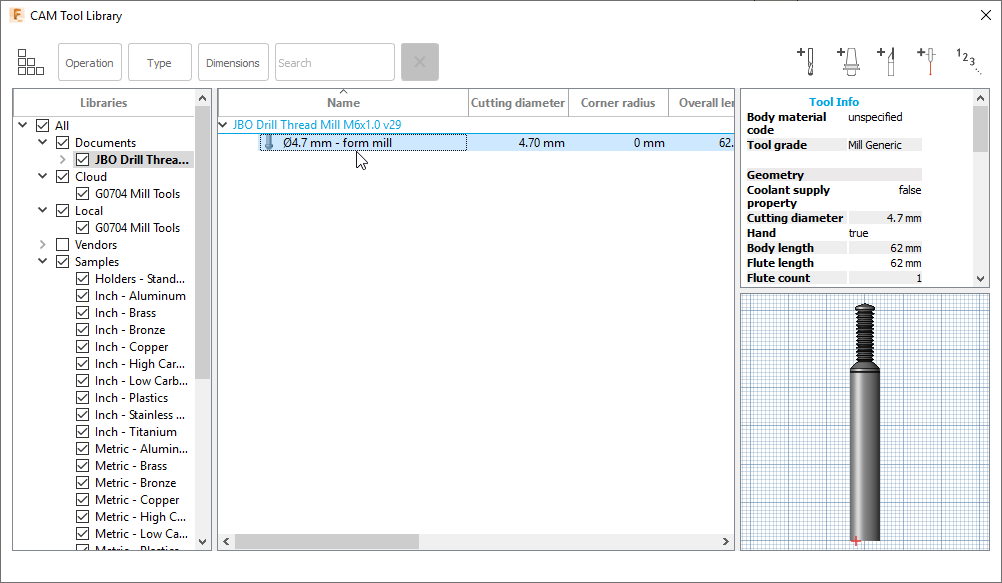This screenshot has height=583, width=1002.
Task: Add a new turning tool
Action: click(x=888, y=61)
